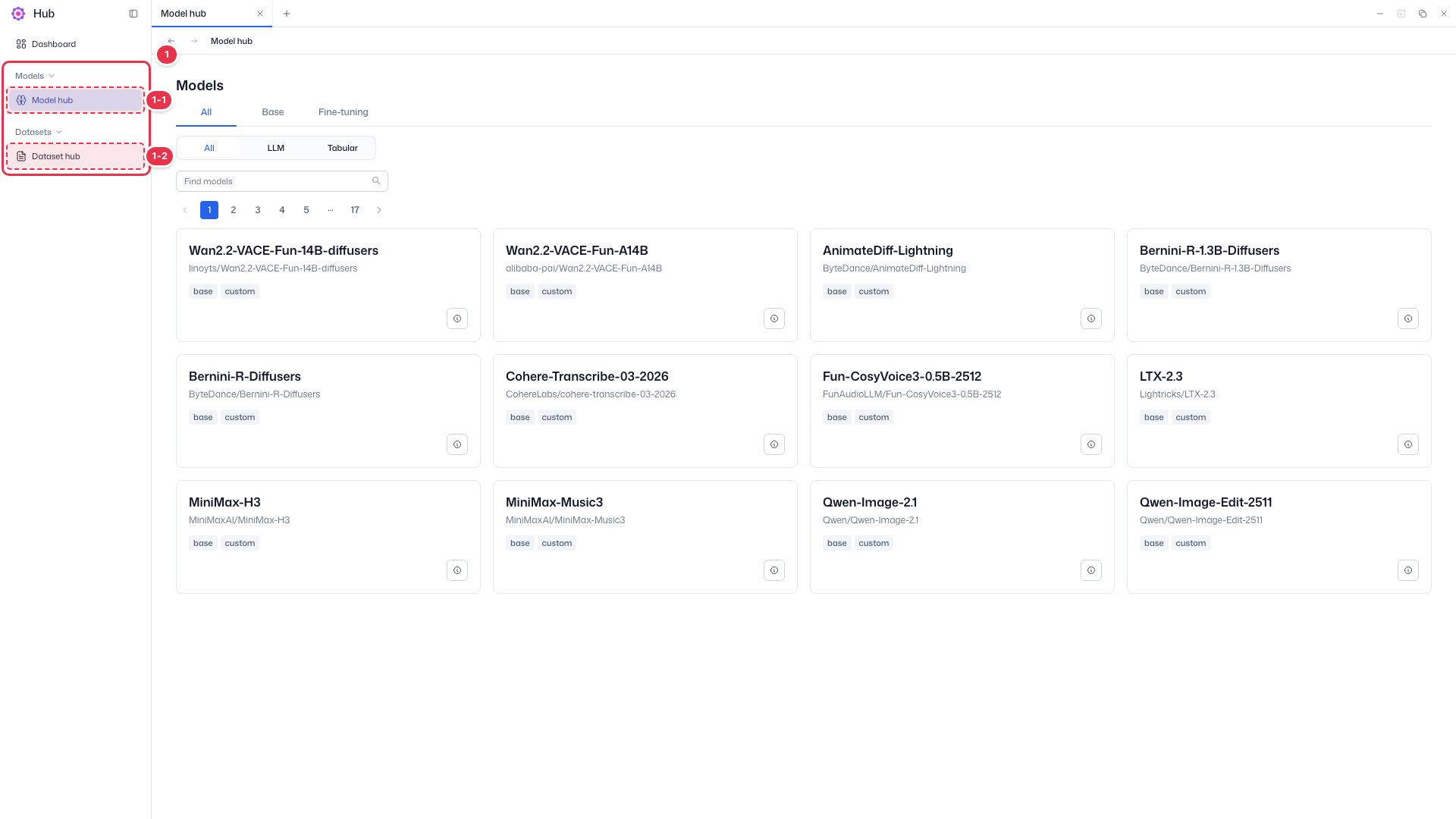Open info for Bernini-R-1.3B-Diffusers
This screenshot has height=819, width=1456.
(x=1408, y=318)
